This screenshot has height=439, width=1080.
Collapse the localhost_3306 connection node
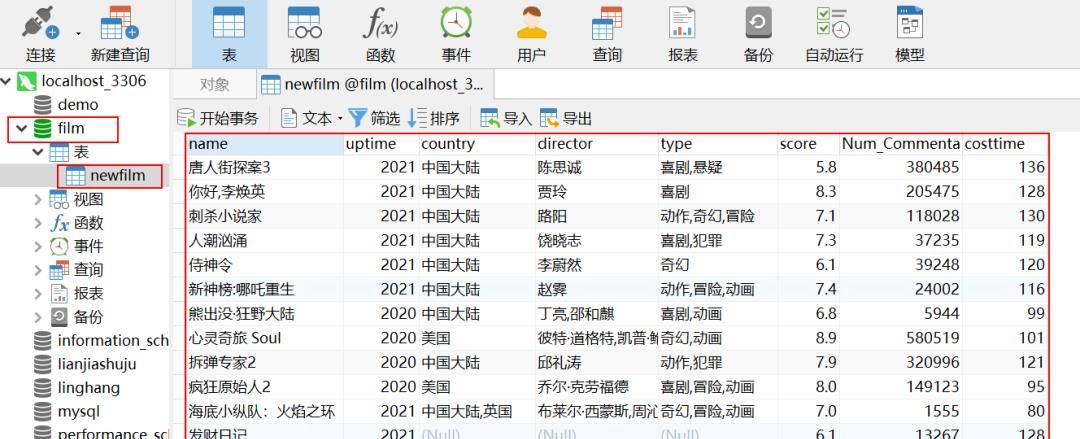(x=6, y=81)
